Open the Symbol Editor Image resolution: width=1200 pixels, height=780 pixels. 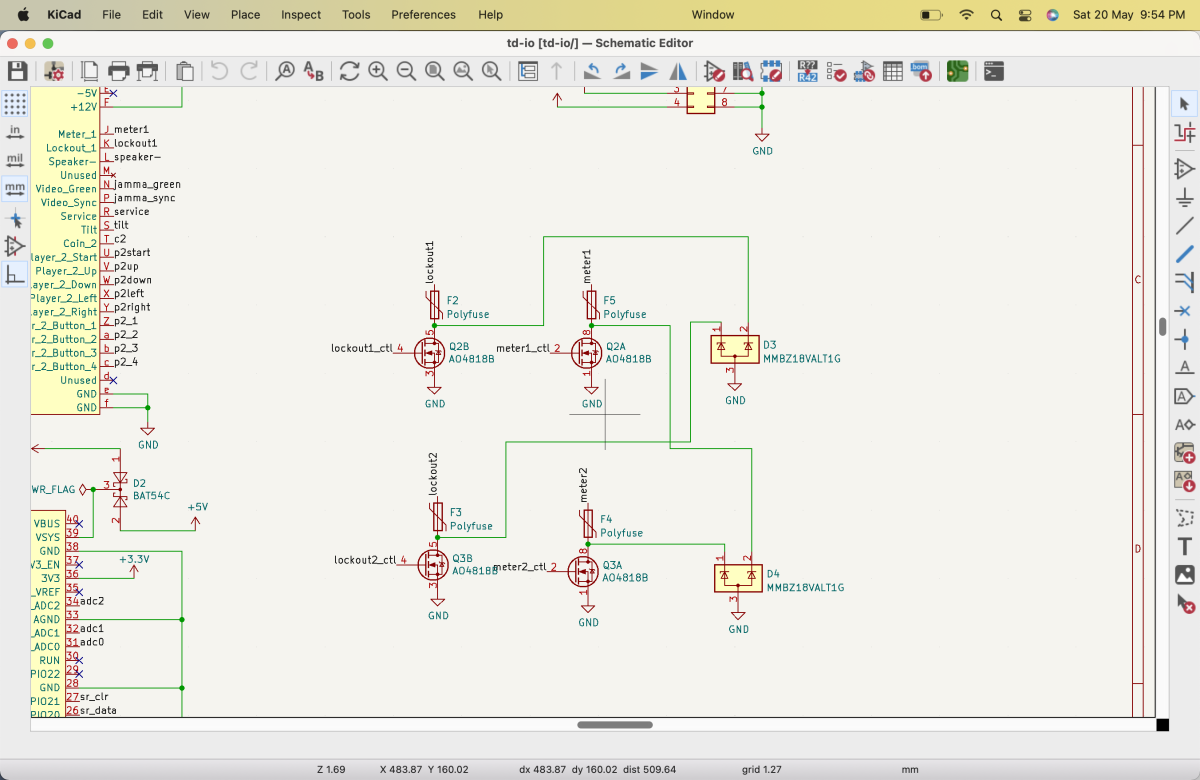(714, 71)
